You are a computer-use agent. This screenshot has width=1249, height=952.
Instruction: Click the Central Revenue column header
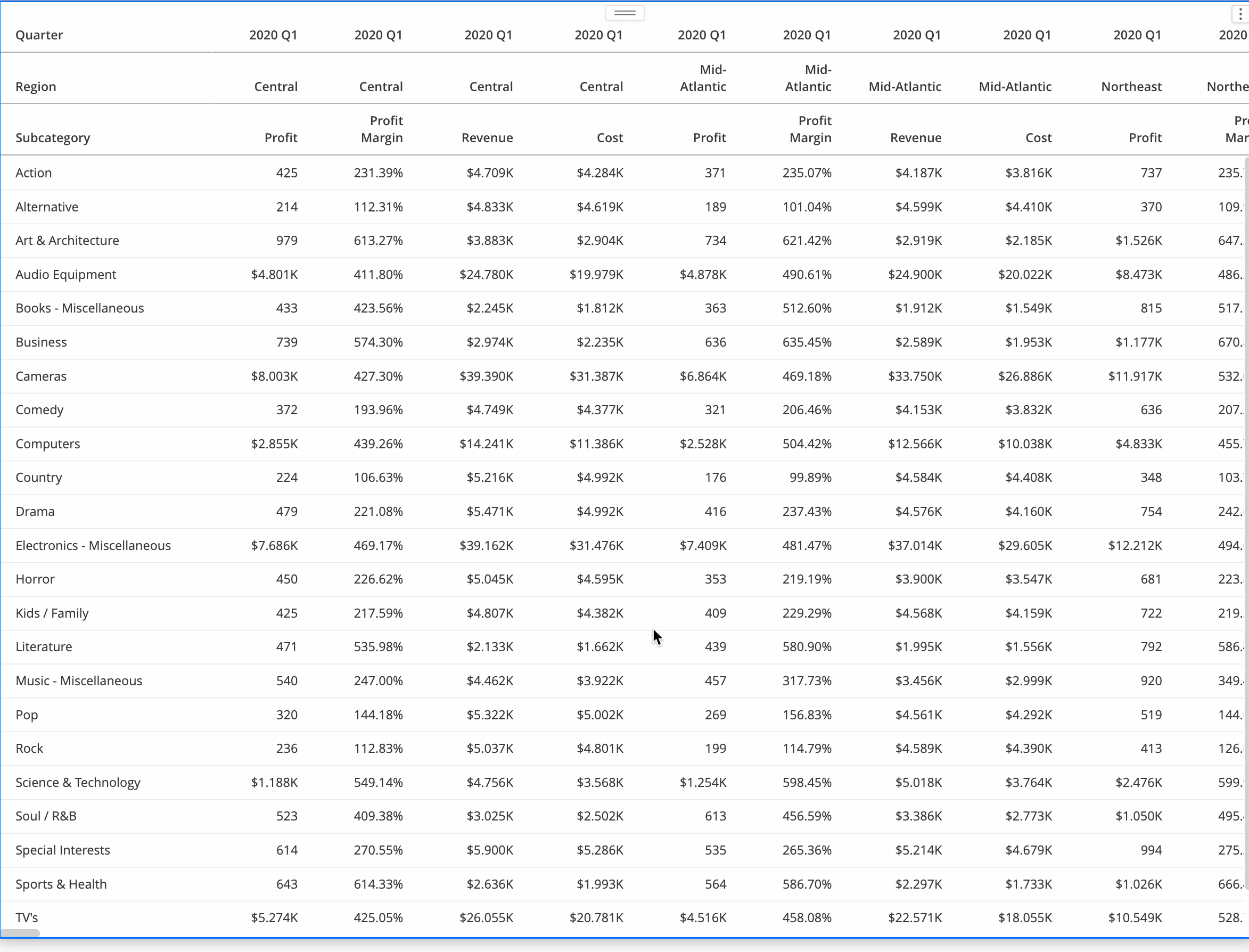click(x=487, y=138)
